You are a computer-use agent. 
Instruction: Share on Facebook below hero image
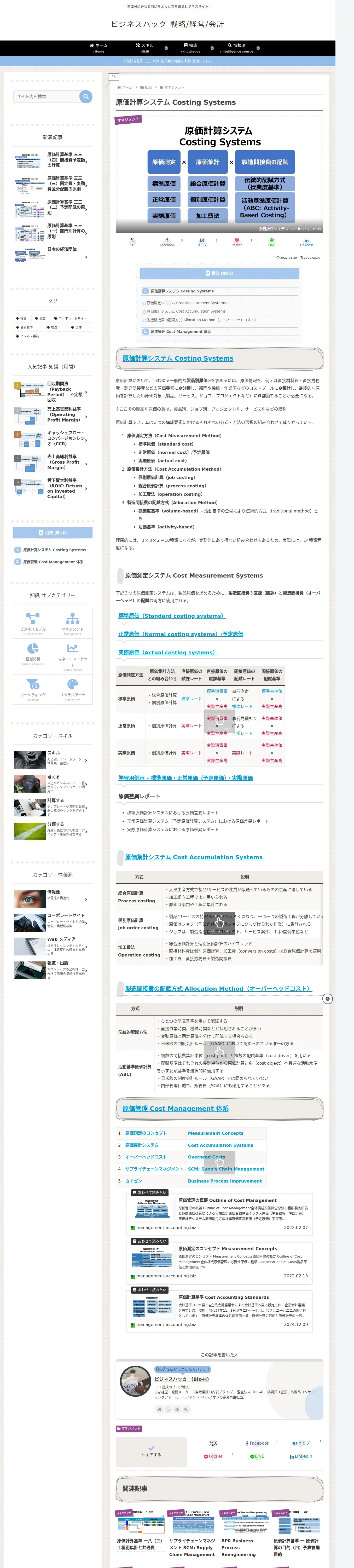coord(167,242)
